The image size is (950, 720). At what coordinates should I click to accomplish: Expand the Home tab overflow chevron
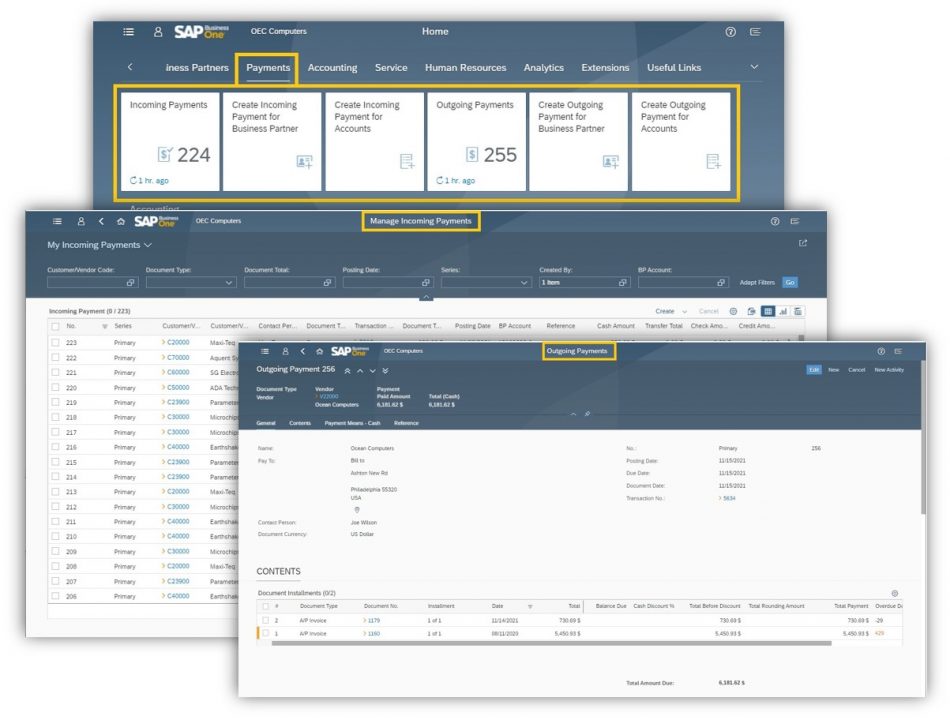[x=754, y=67]
